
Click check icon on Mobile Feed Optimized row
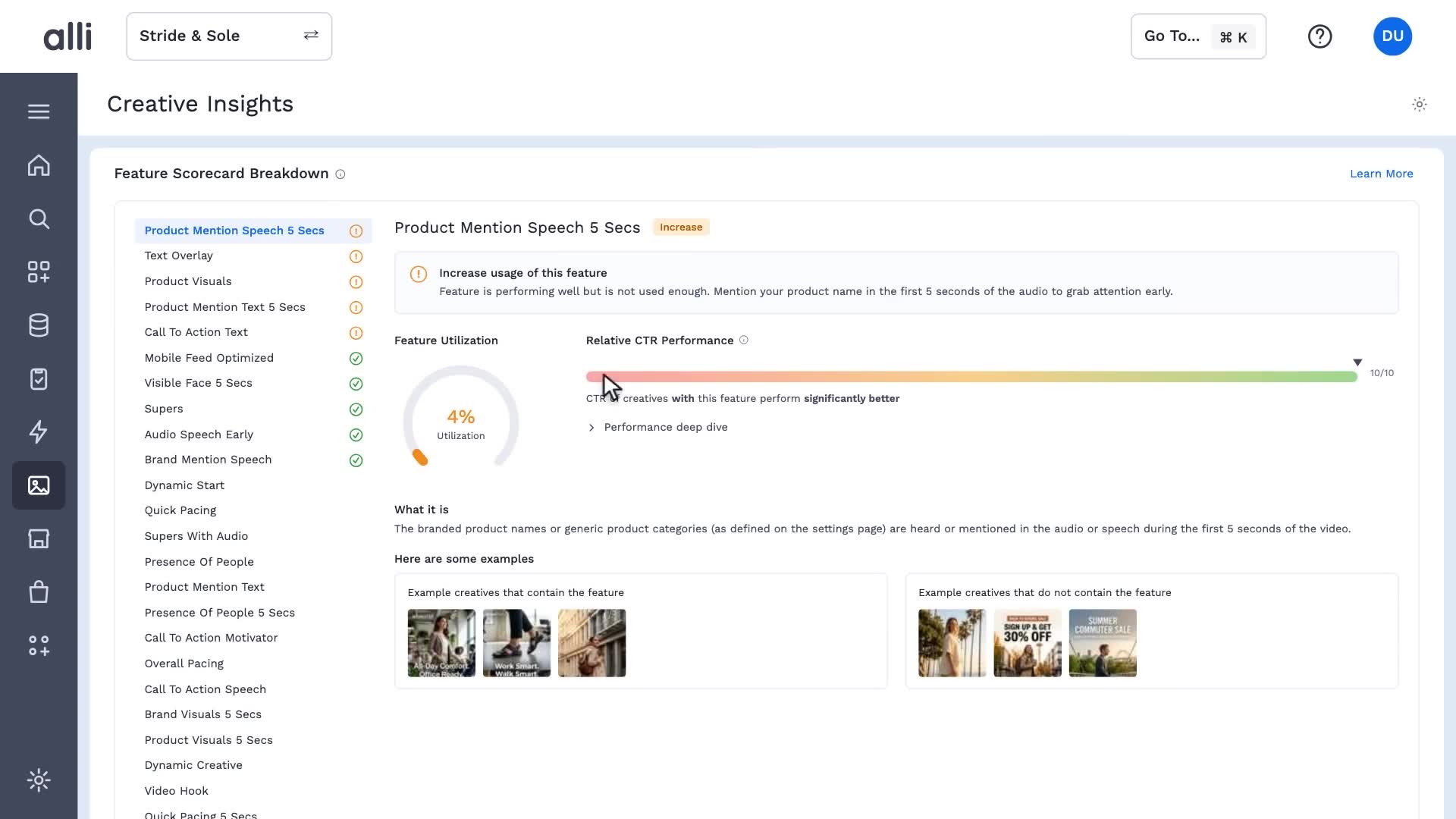(356, 359)
